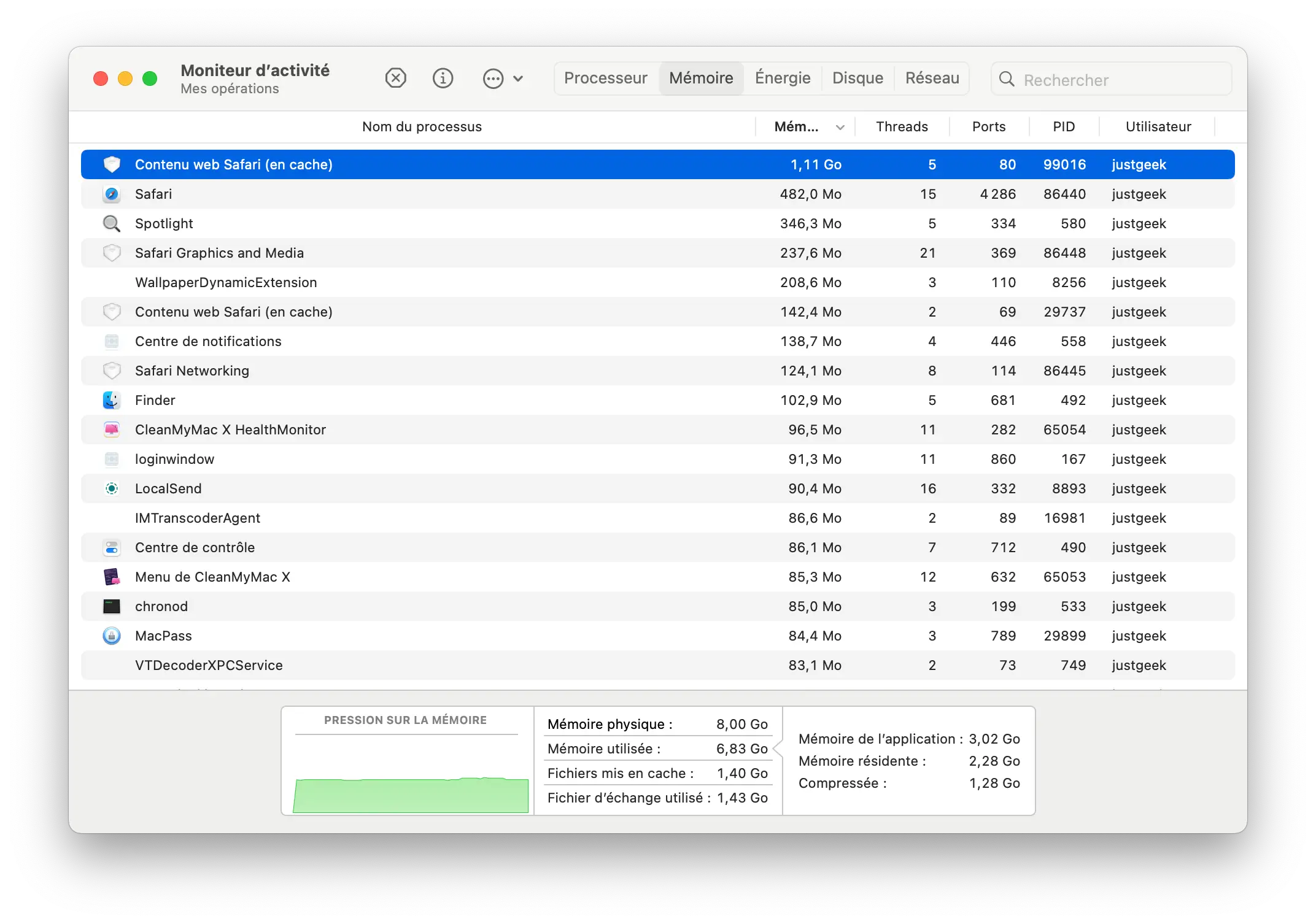Click the PRESSION SUR LA MÉMOIRE heading

[405, 720]
